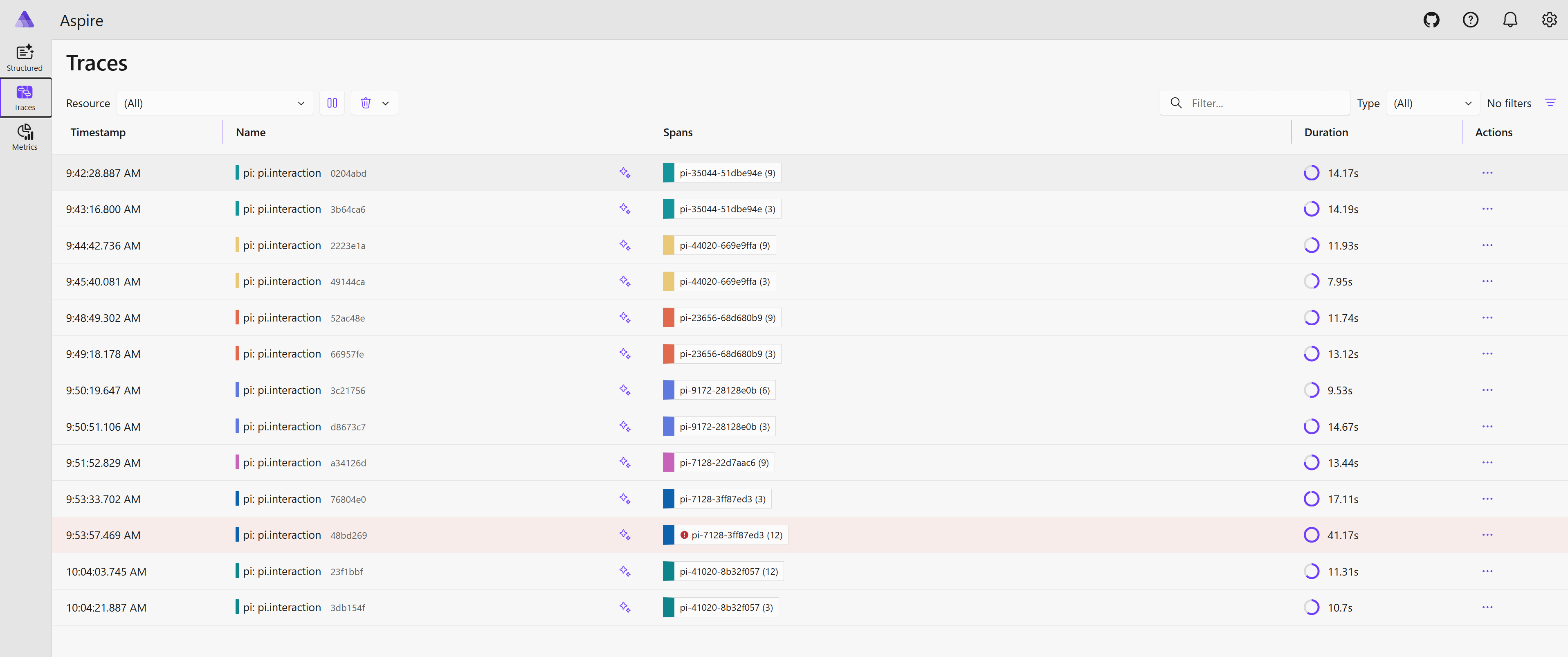
Task: Click the duration value 14.67s
Action: 1343,427
